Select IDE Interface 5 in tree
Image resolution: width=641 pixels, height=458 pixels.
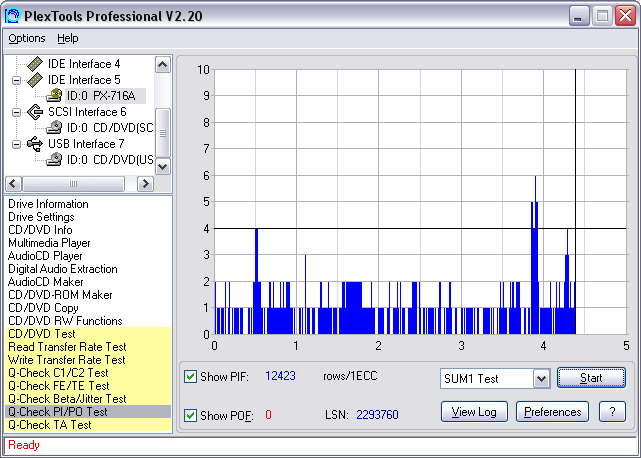point(84,80)
